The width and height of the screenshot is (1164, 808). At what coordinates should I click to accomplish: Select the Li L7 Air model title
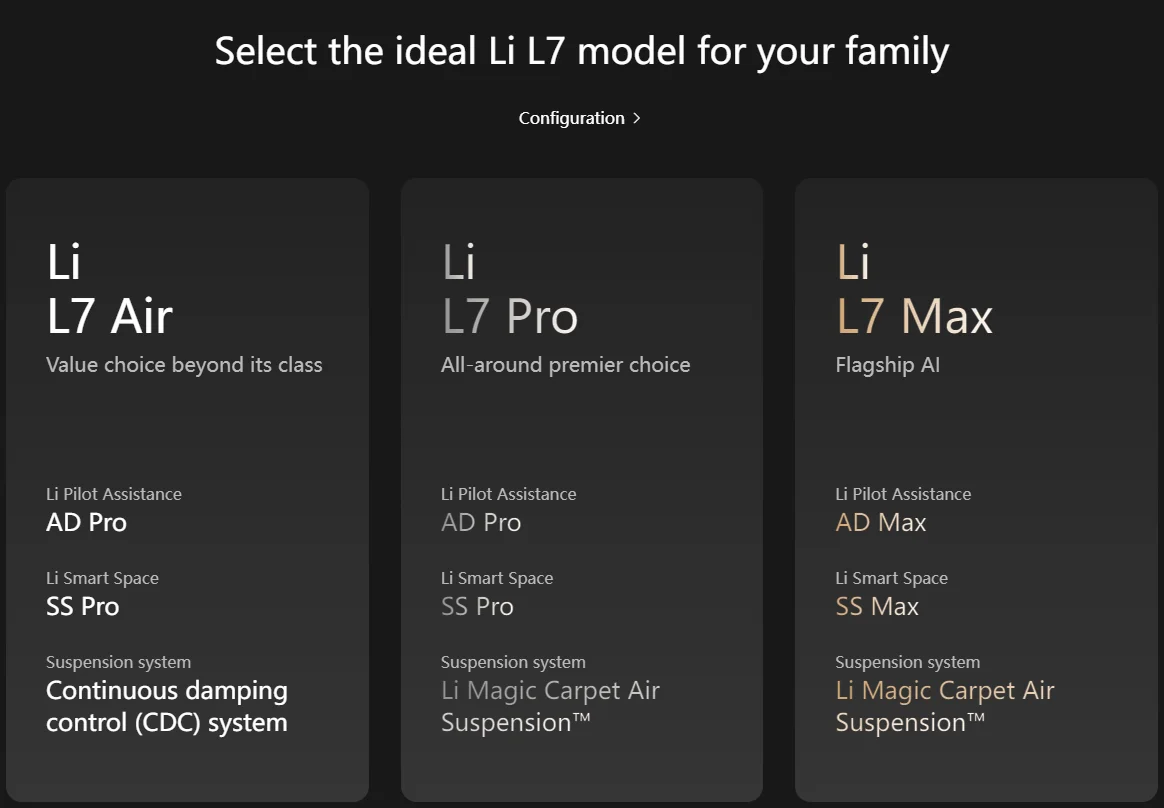[109, 289]
